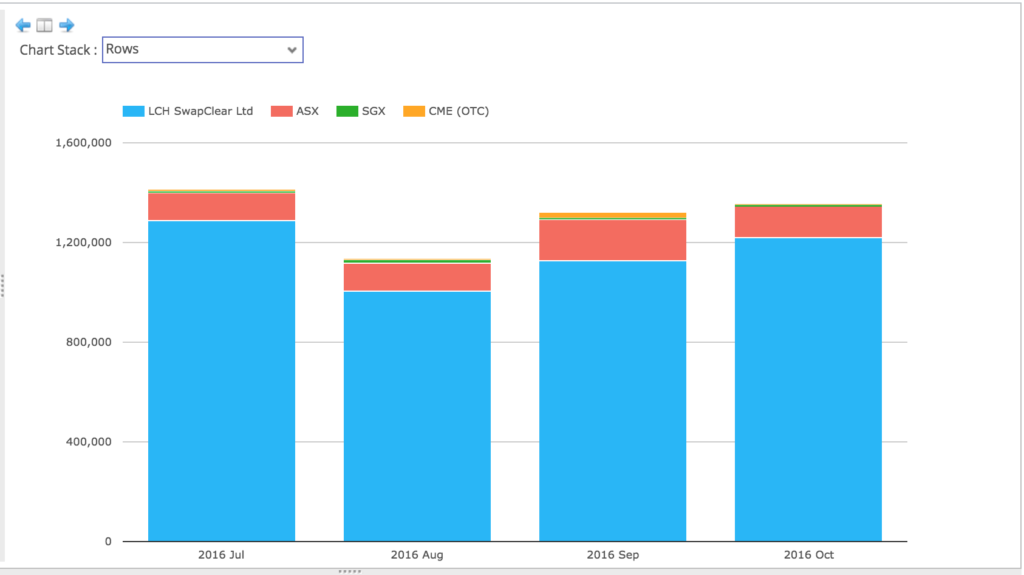Select the blue LCH bar for 2016 Aug
This screenshot has height=575, width=1024.
[417, 416]
